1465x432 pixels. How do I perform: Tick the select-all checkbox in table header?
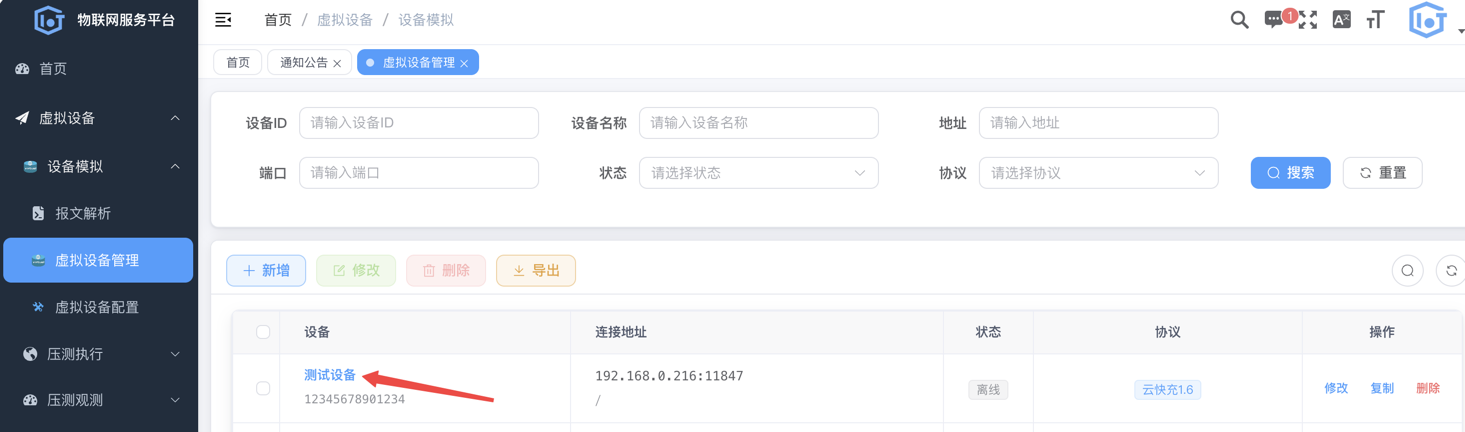tap(263, 332)
